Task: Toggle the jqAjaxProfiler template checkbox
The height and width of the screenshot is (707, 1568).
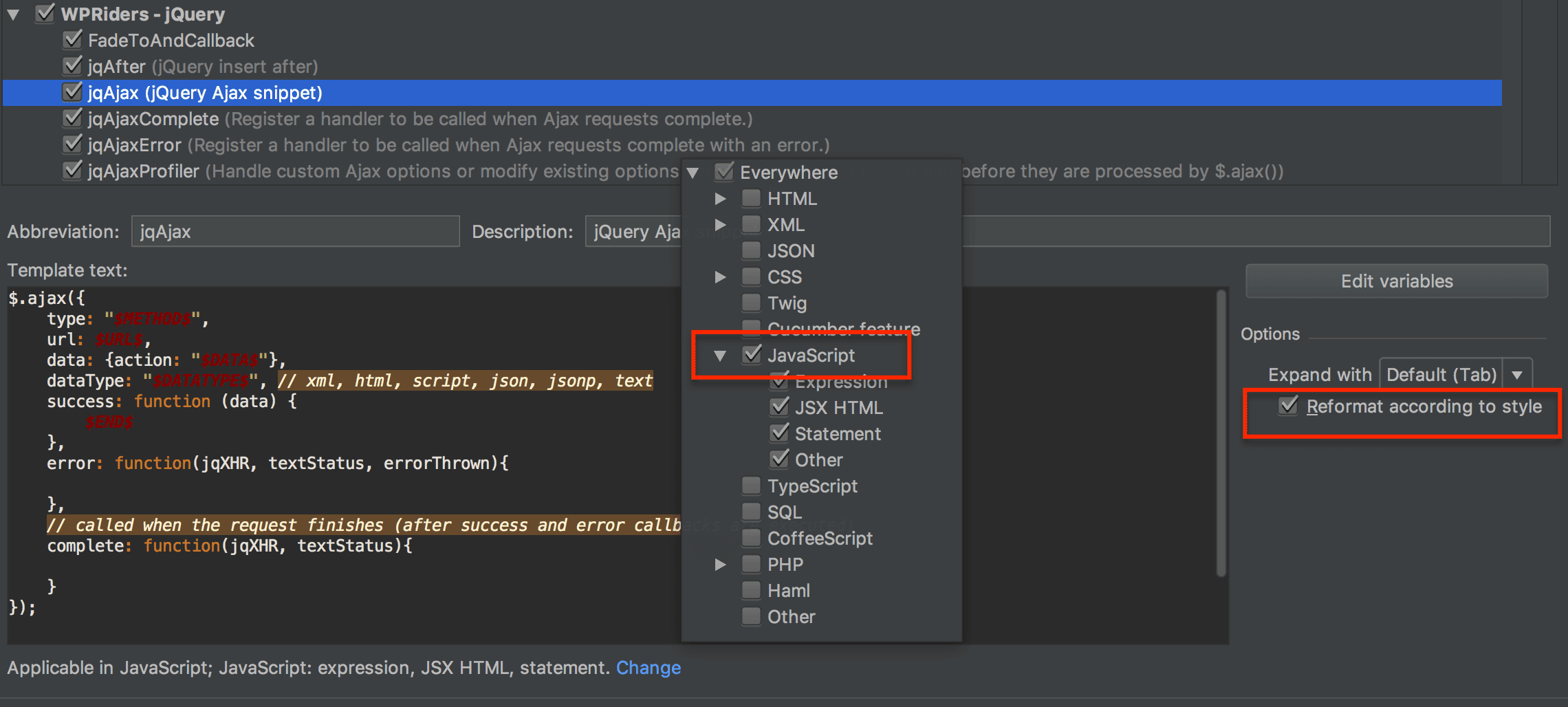Action: (72, 170)
